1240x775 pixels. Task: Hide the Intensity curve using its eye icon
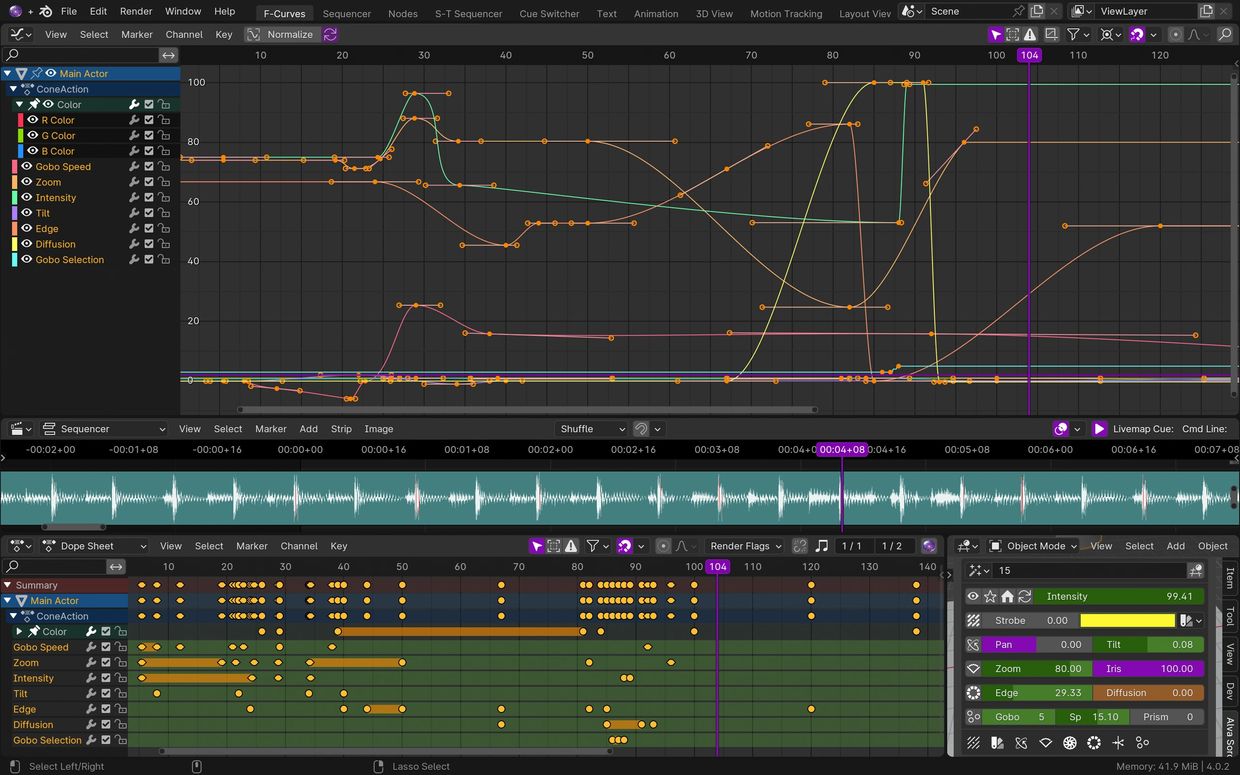(x=26, y=198)
